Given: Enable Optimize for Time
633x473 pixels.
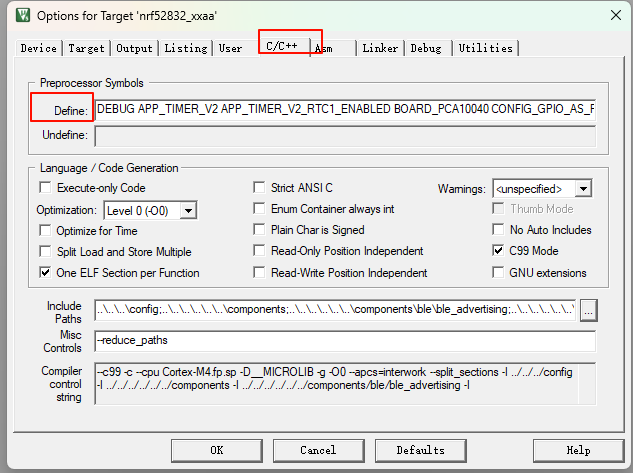Looking at the screenshot, I should pos(46,231).
